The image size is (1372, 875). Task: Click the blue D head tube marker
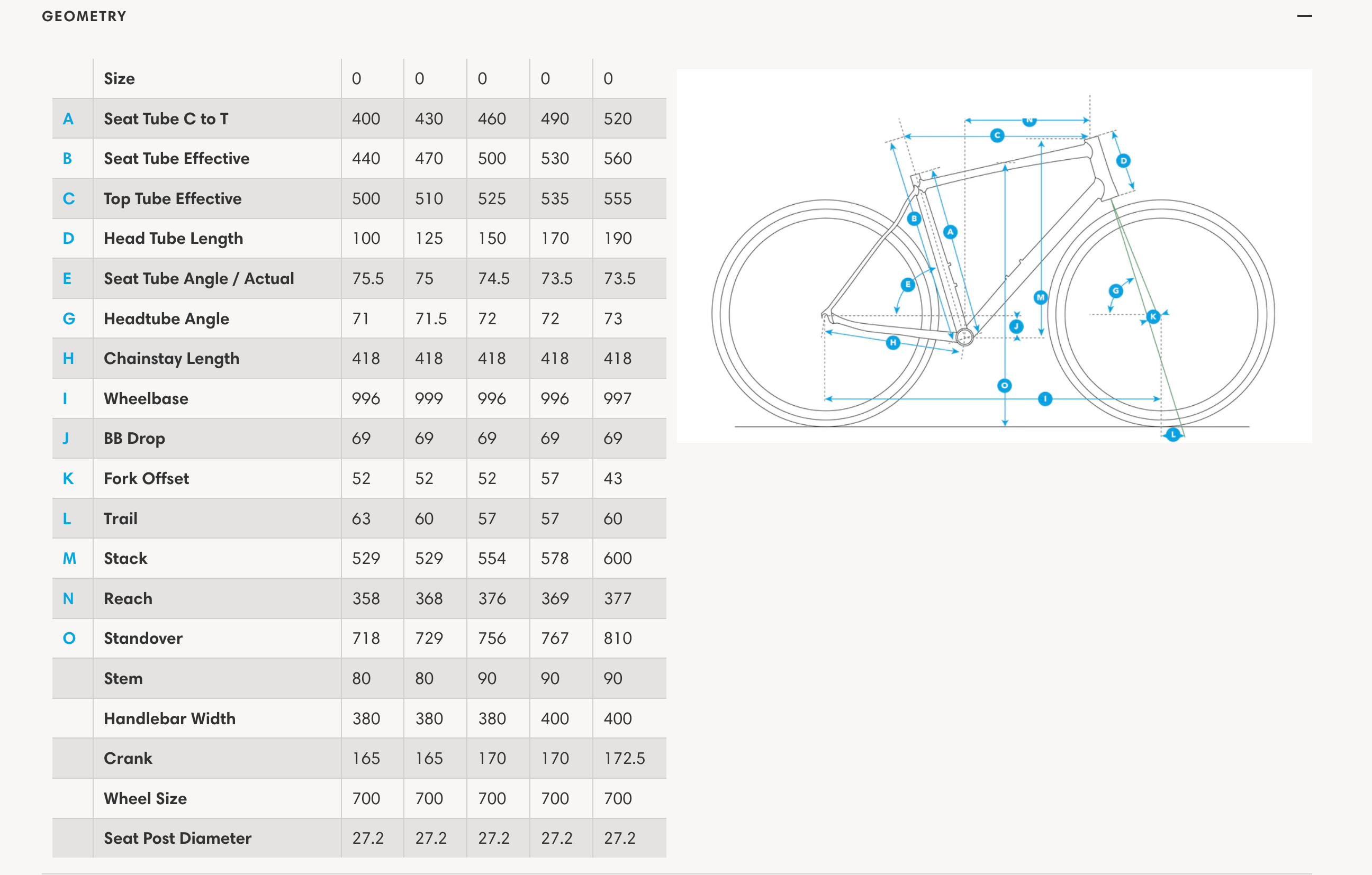click(x=1123, y=160)
